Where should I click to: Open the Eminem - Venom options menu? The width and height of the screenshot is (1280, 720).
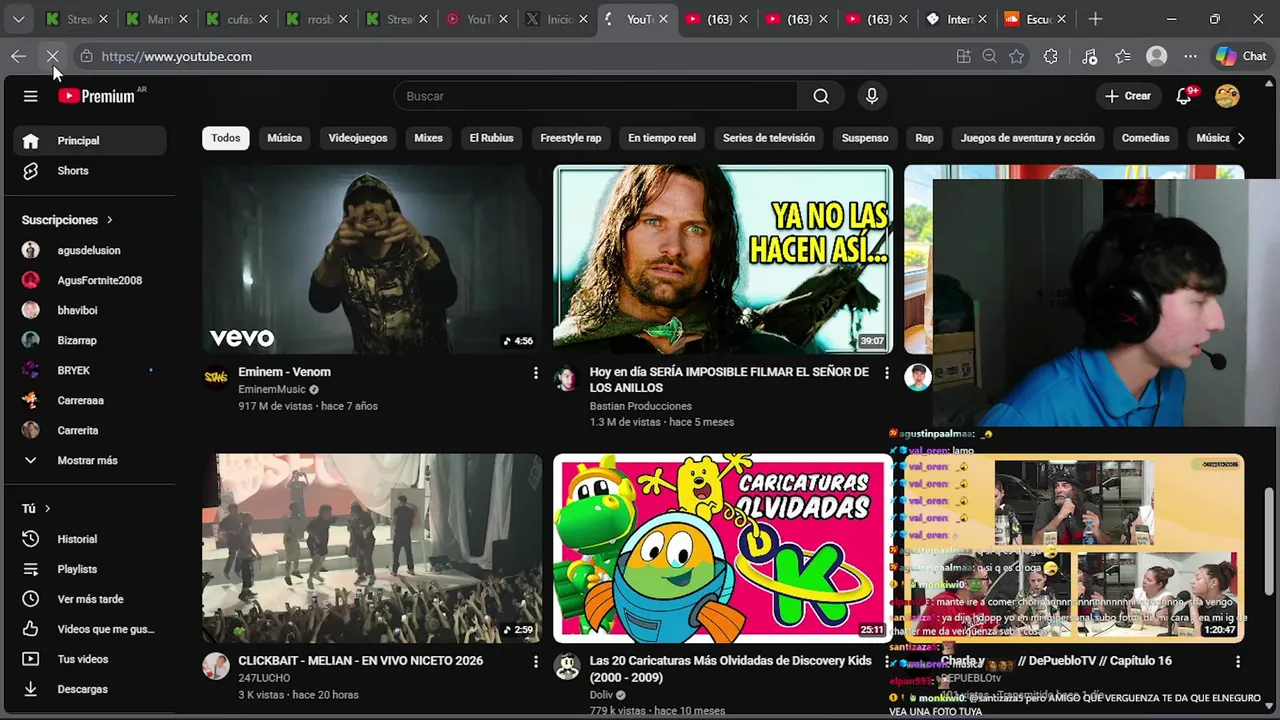coord(535,373)
